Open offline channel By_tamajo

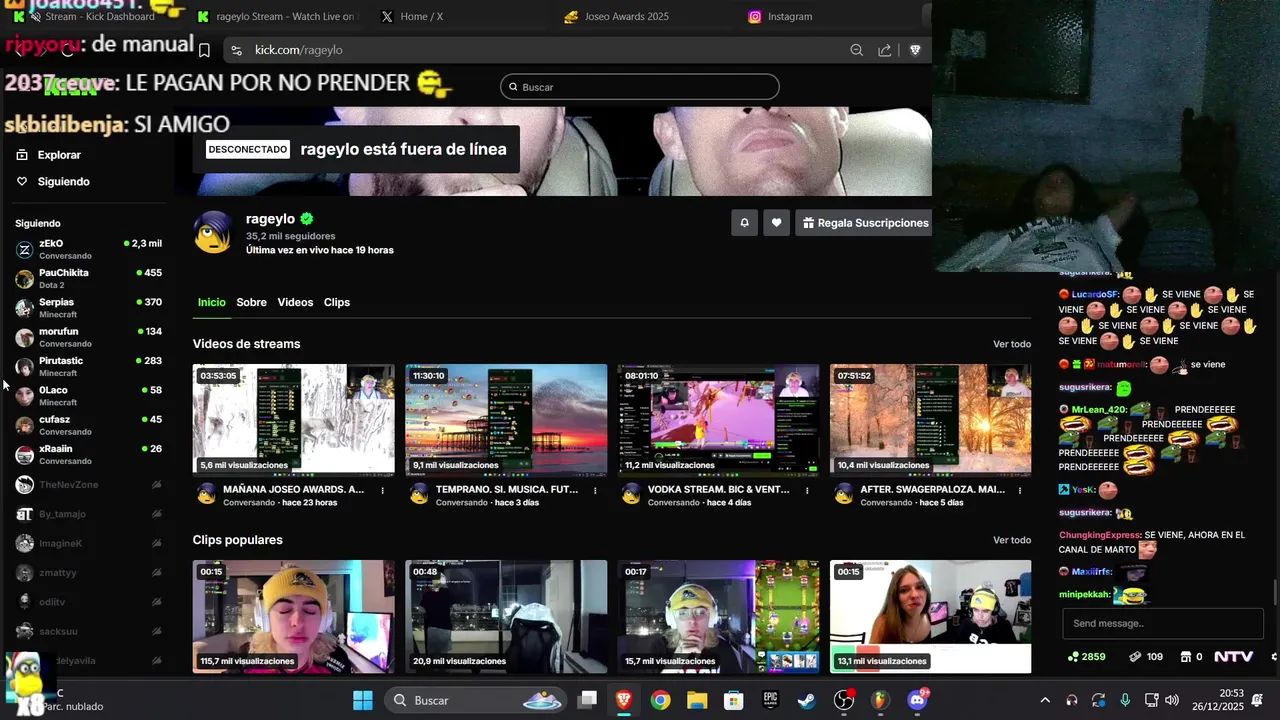point(88,514)
